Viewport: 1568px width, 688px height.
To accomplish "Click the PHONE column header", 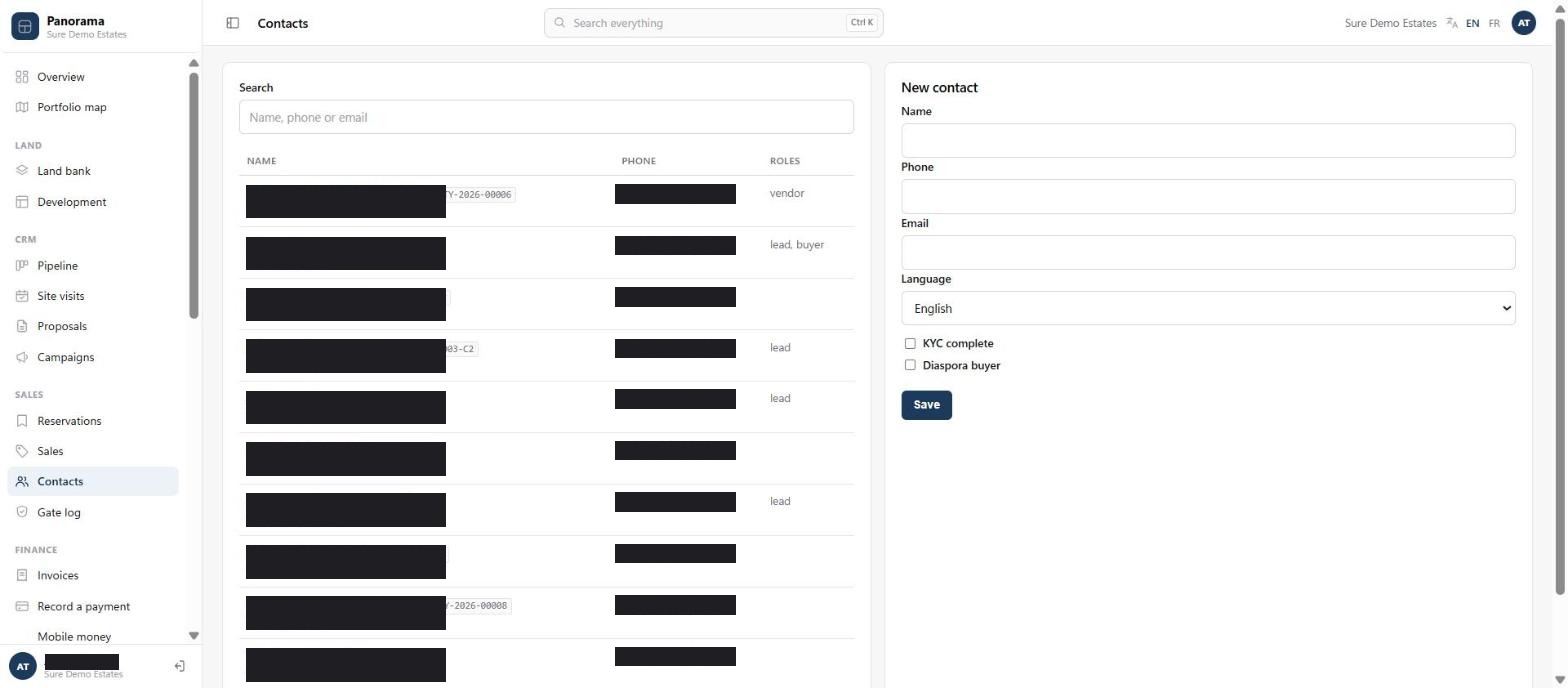I will click(639, 161).
